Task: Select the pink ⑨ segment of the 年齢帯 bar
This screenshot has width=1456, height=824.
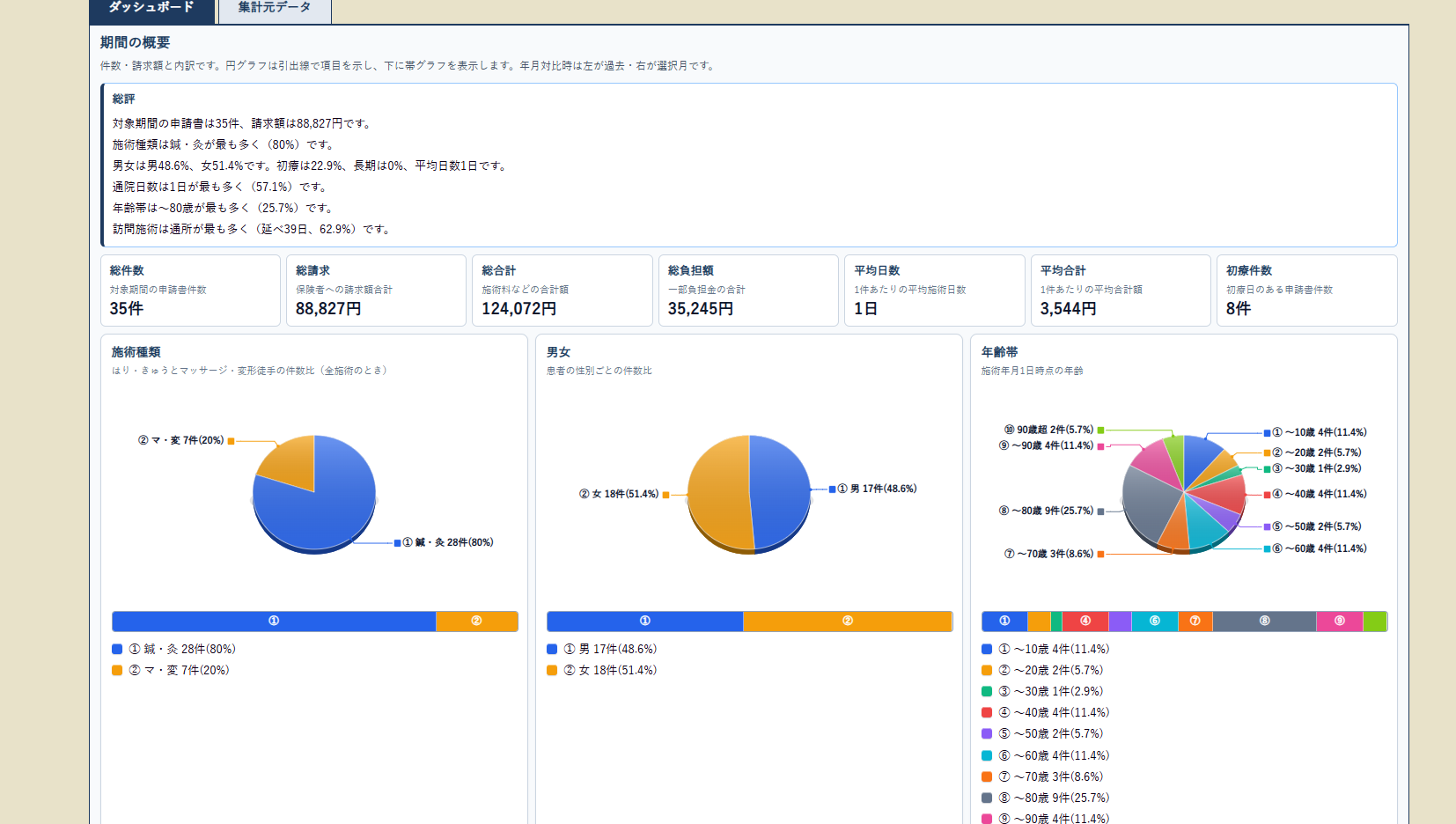Action: coord(1340,622)
